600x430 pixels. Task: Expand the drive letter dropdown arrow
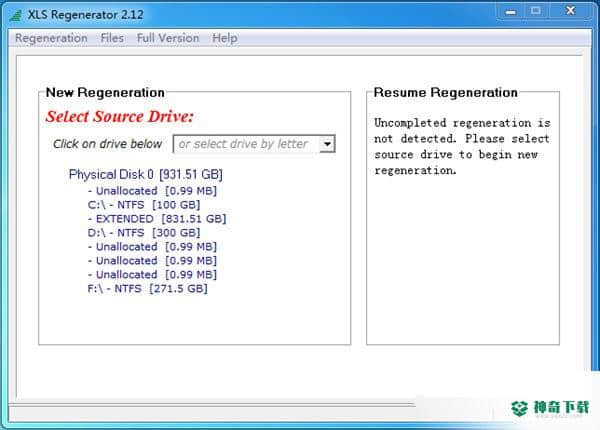[327, 144]
